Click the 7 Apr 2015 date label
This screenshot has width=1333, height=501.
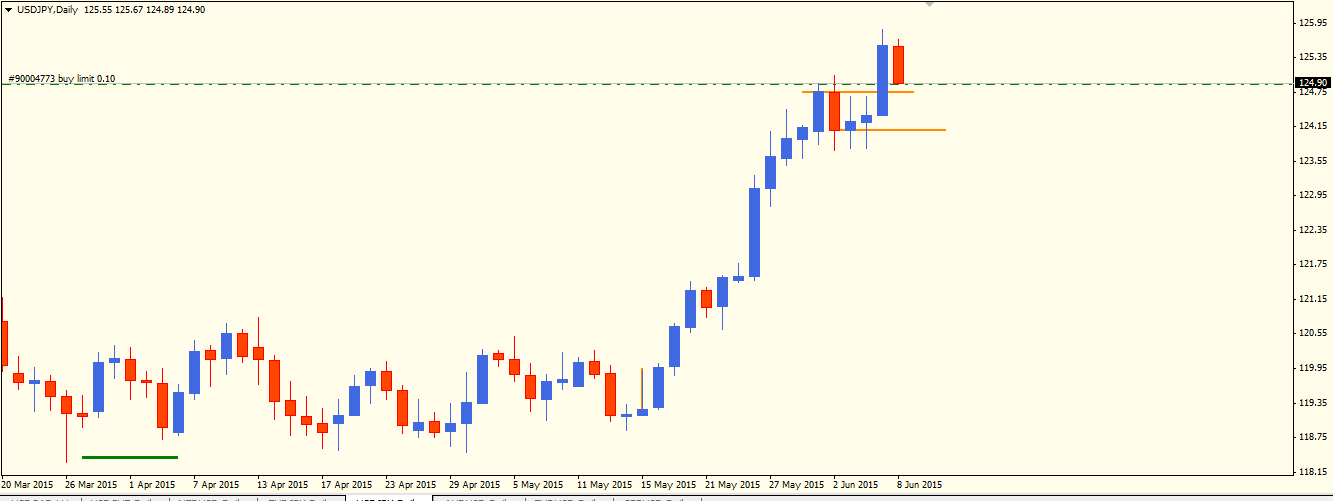[217, 484]
